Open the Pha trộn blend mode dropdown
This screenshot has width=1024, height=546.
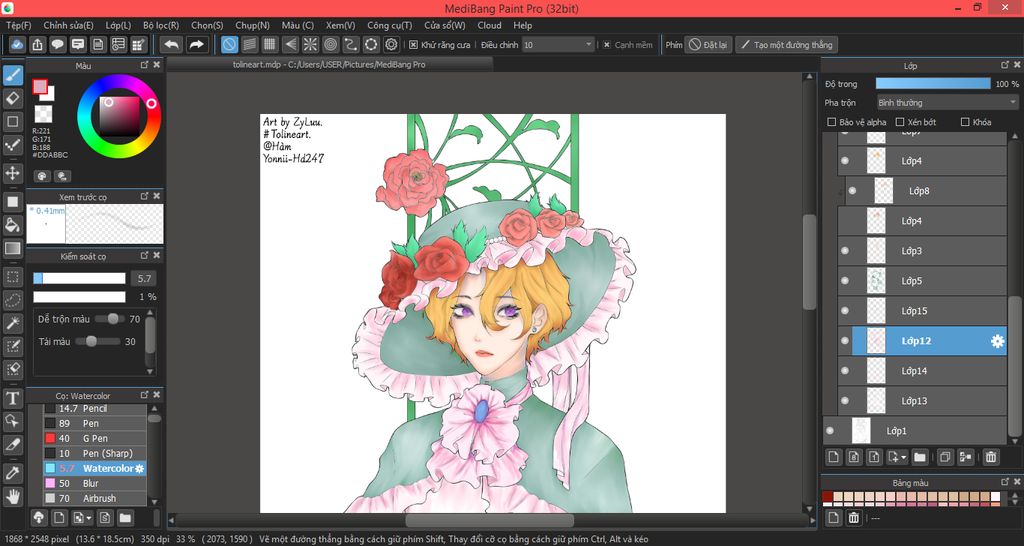pos(947,103)
